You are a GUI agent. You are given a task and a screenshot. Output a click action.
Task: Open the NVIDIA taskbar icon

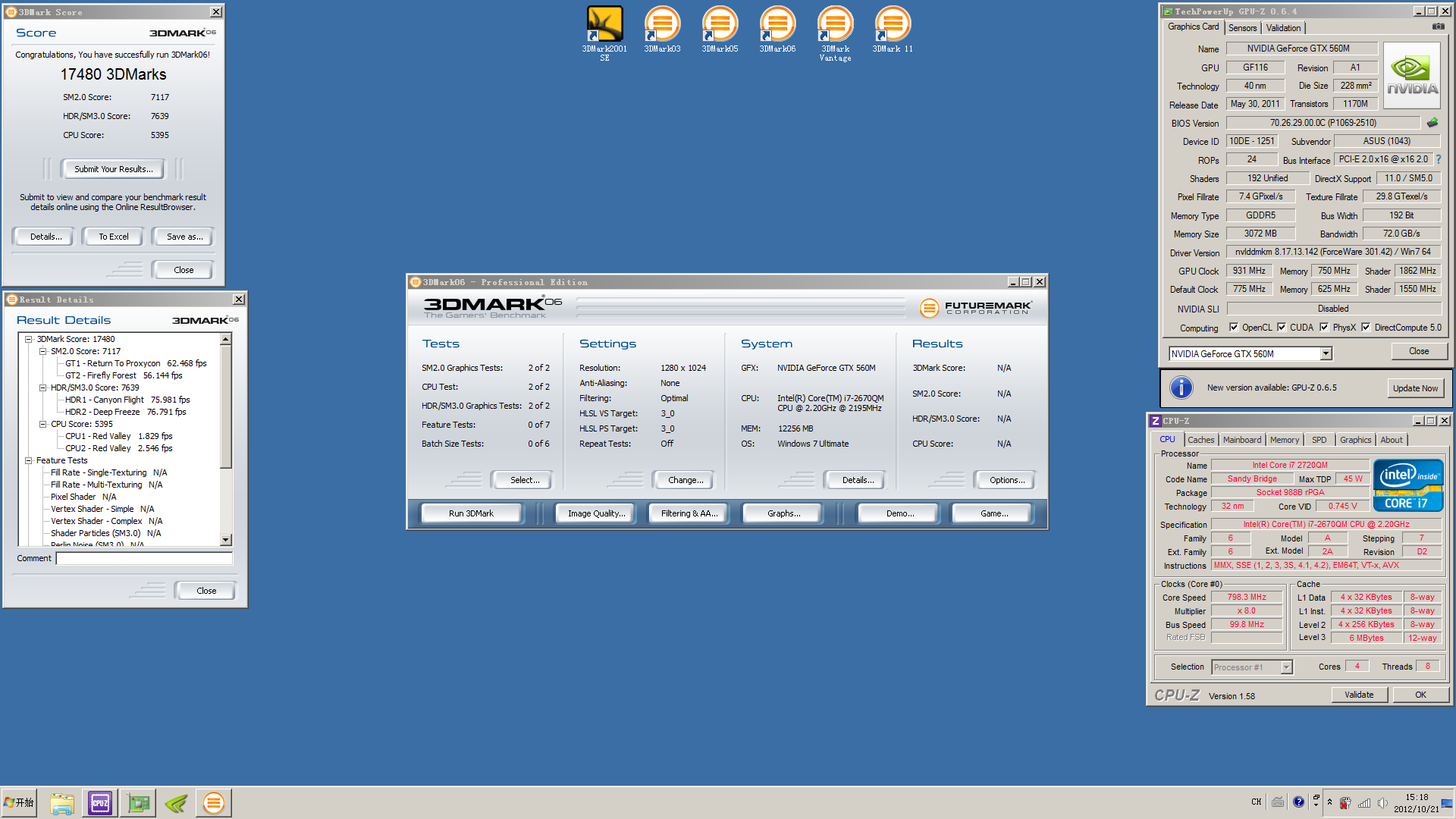[176, 803]
